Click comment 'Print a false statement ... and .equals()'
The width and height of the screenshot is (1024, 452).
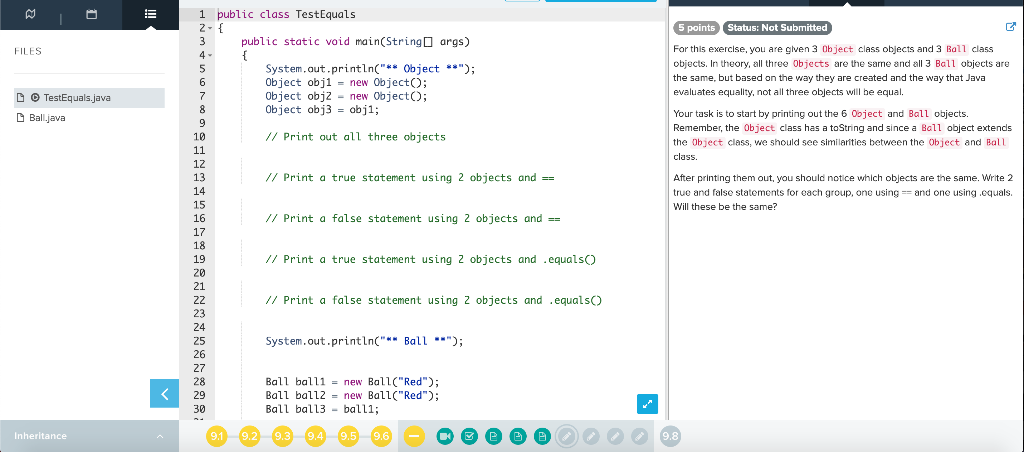434,300
